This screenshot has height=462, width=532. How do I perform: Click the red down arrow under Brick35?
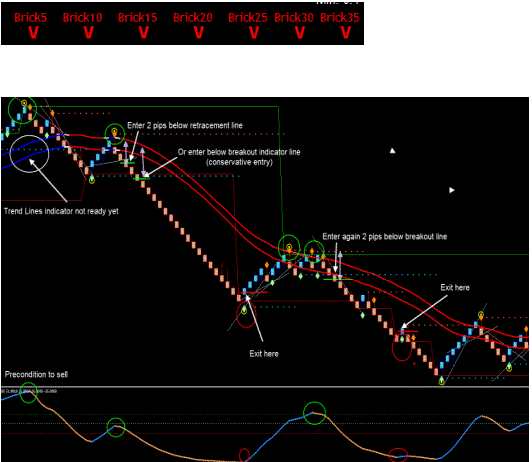tap(346, 33)
